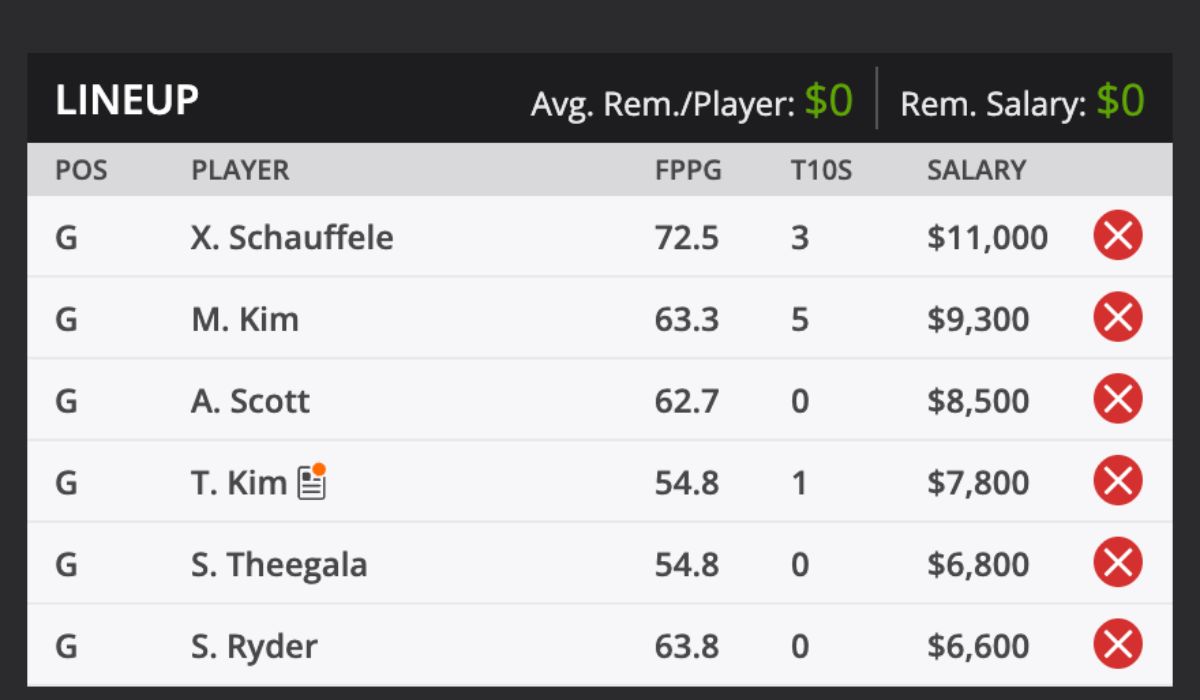Remove X. Schauffele from the lineup
This screenshot has width=1200, height=700.
coord(1117,237)
